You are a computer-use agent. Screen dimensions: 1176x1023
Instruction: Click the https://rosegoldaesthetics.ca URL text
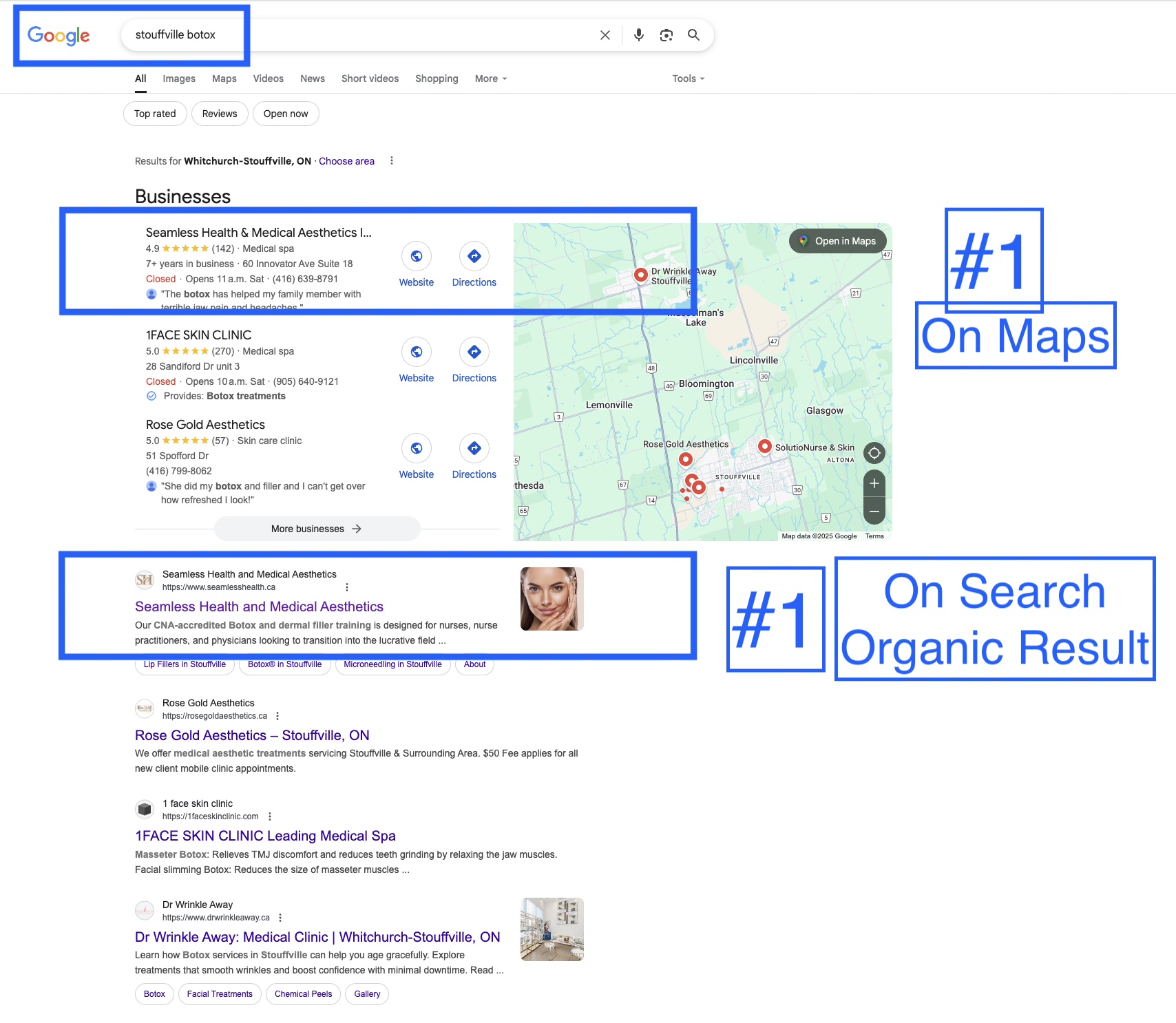coord(215,716)
